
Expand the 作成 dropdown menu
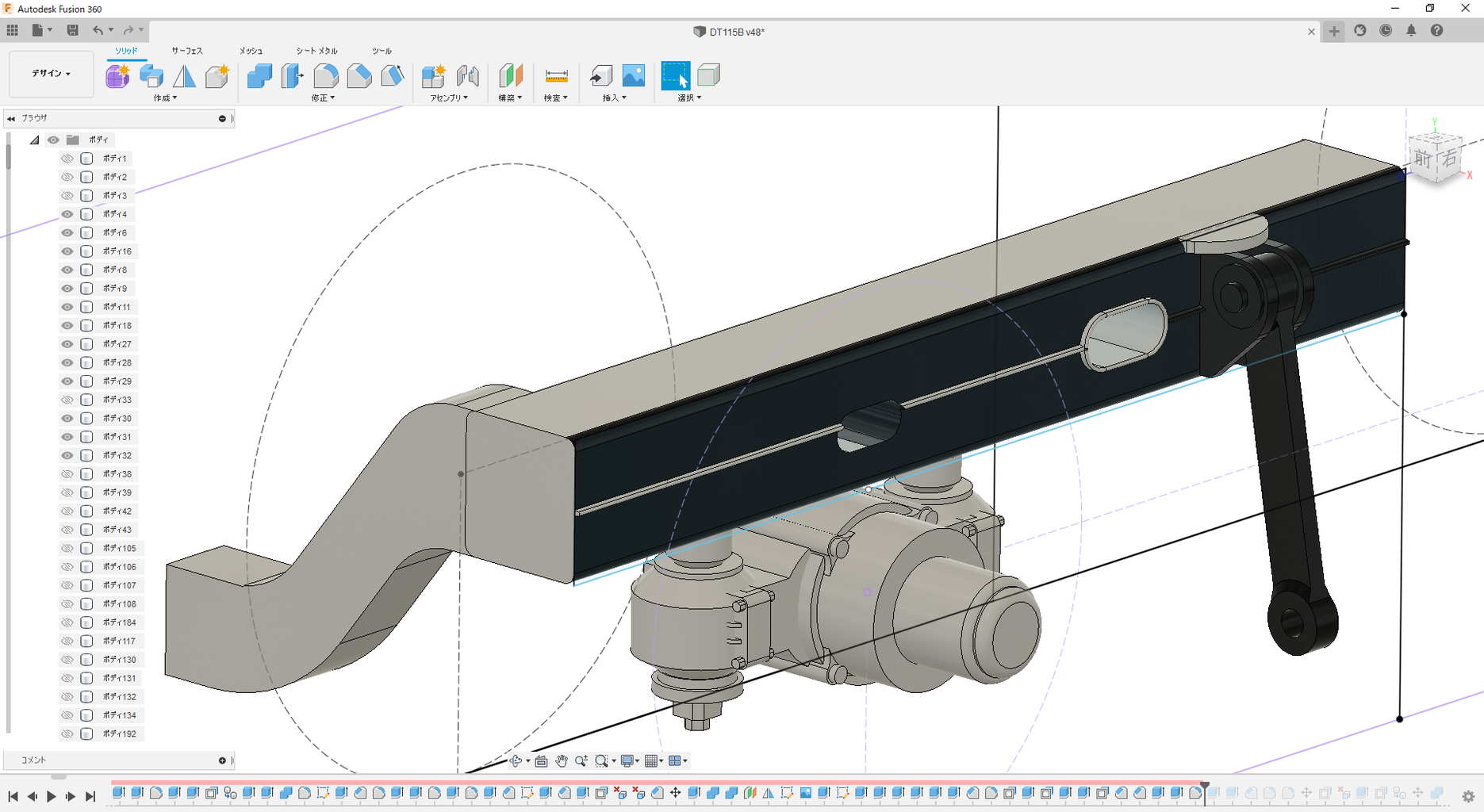click(165, 98)
